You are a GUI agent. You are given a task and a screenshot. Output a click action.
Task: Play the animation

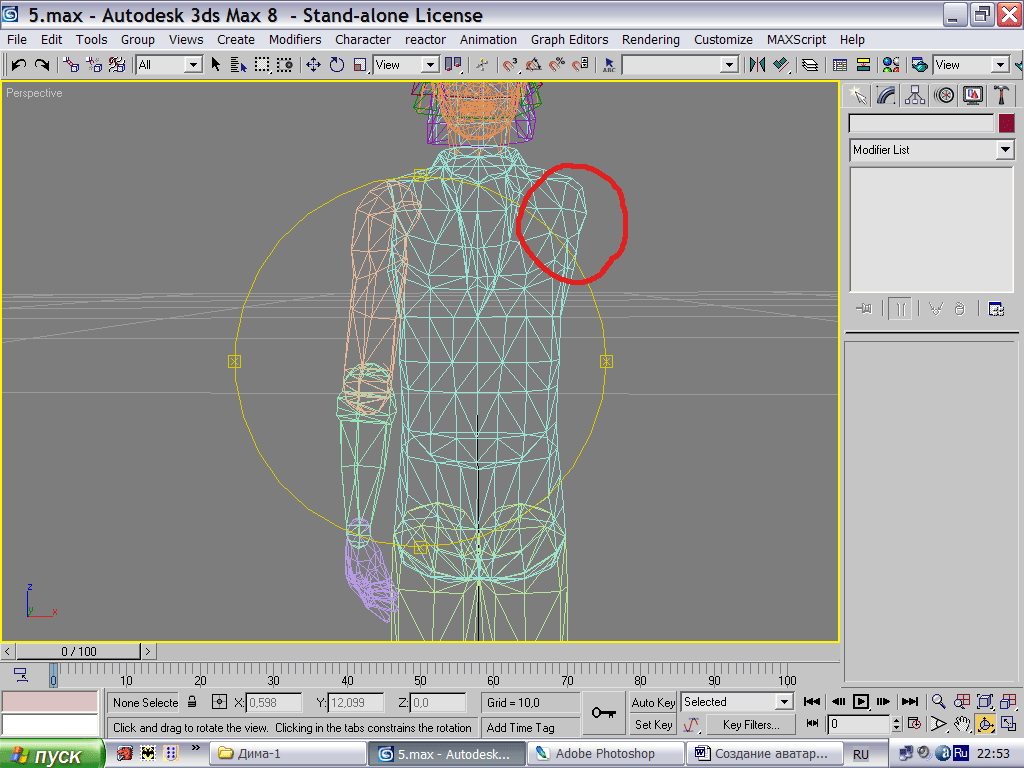pyautogui.click(x=861, y=701)
